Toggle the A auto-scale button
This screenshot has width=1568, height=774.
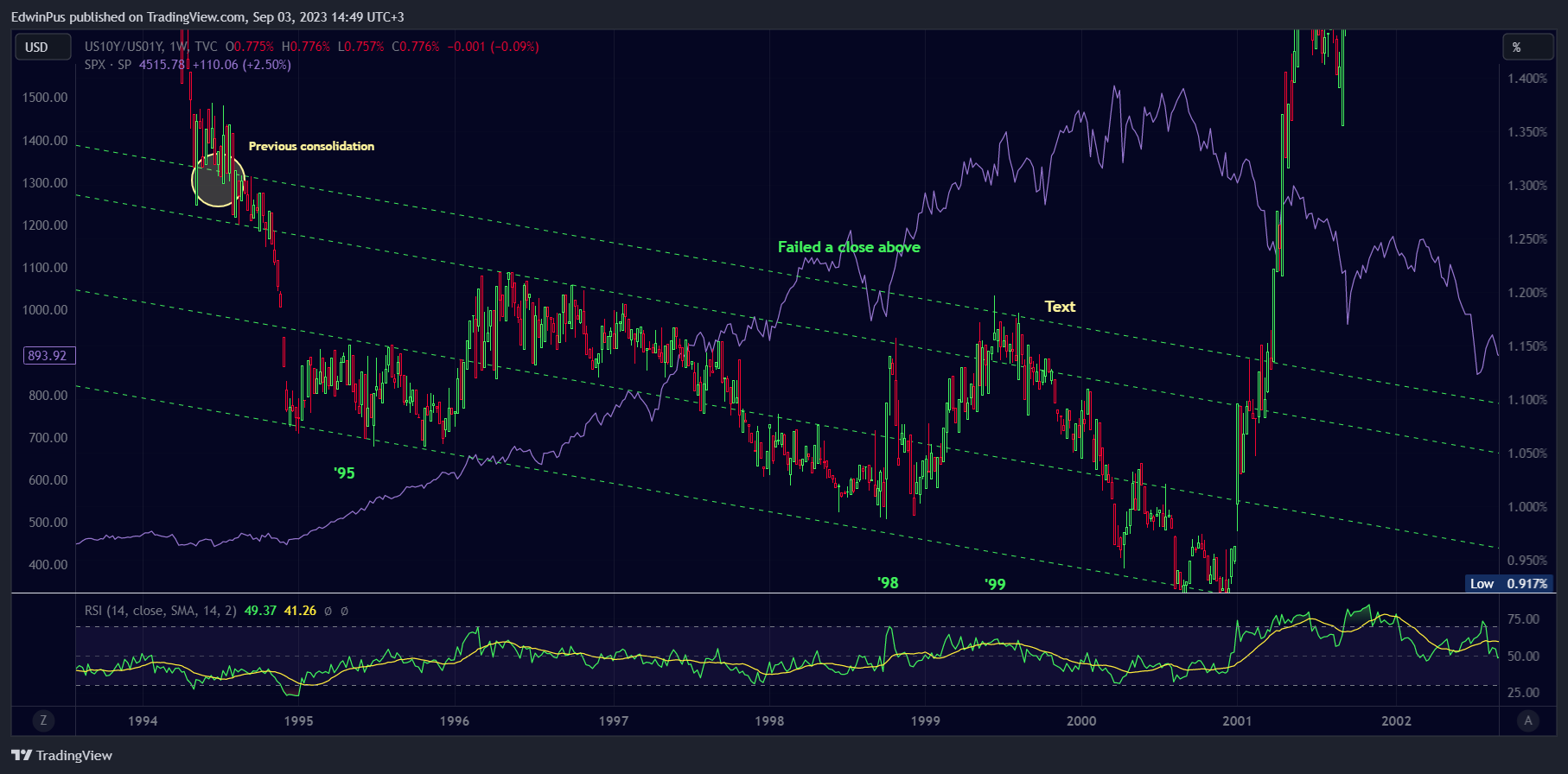tap(1528, 720)
